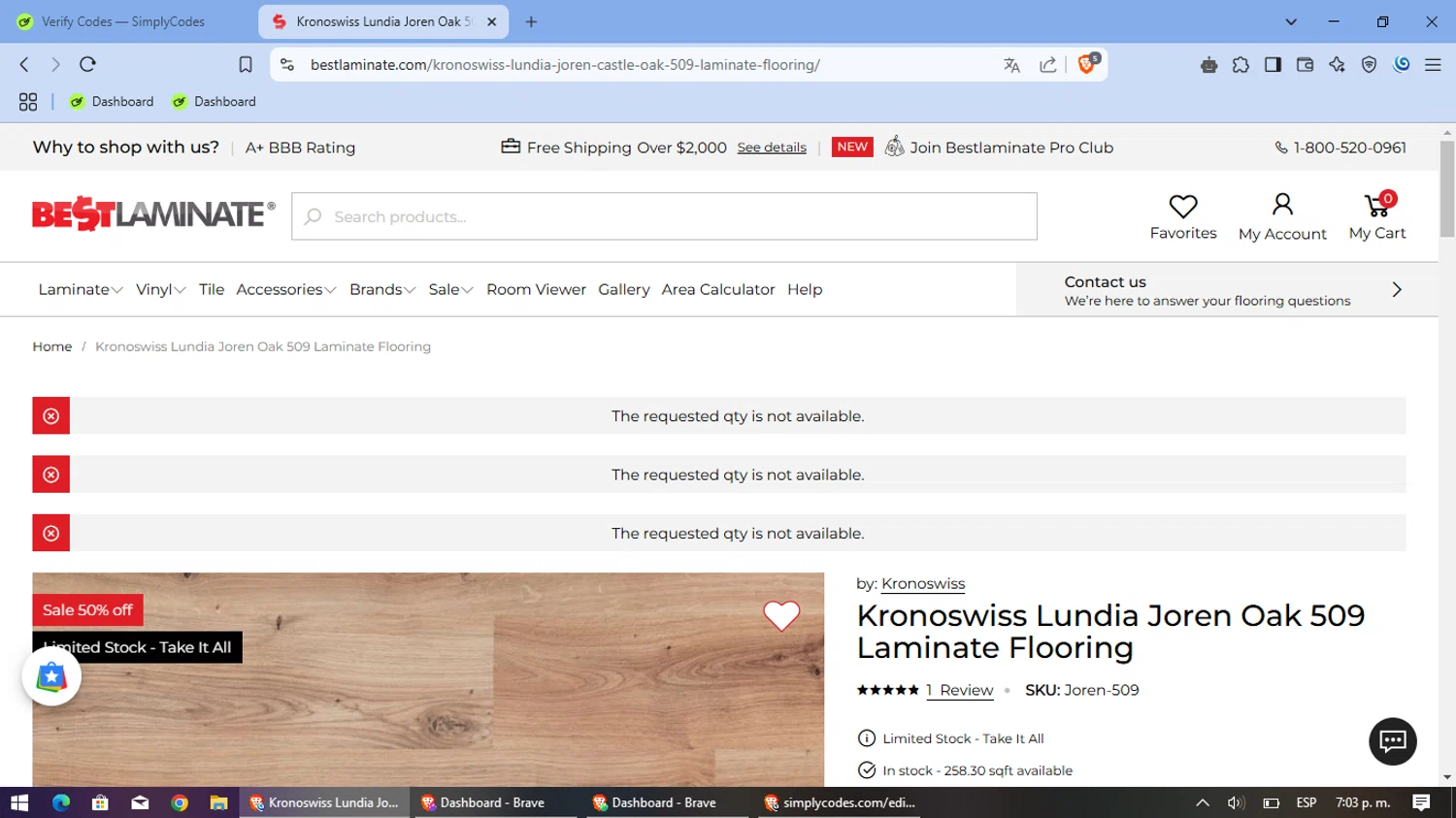Open a new browser tab

[x=531, y=21]
